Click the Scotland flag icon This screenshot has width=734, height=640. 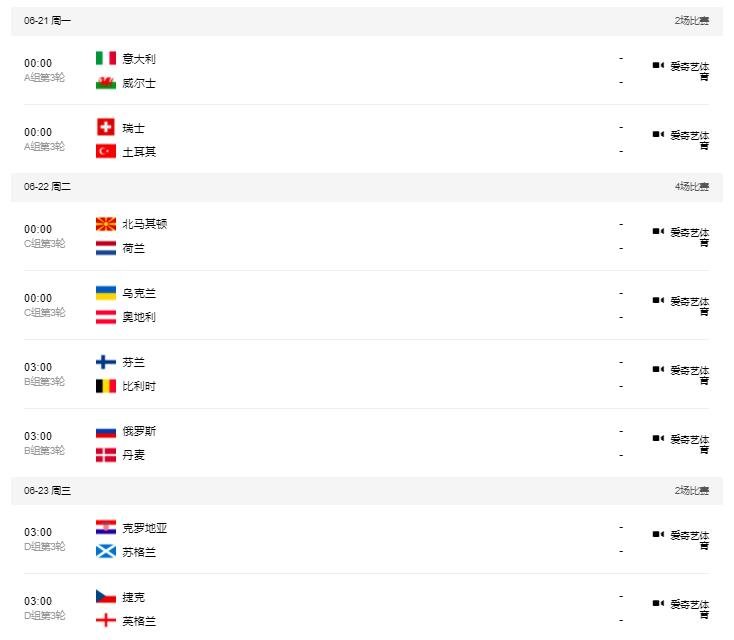click(105, 551)
